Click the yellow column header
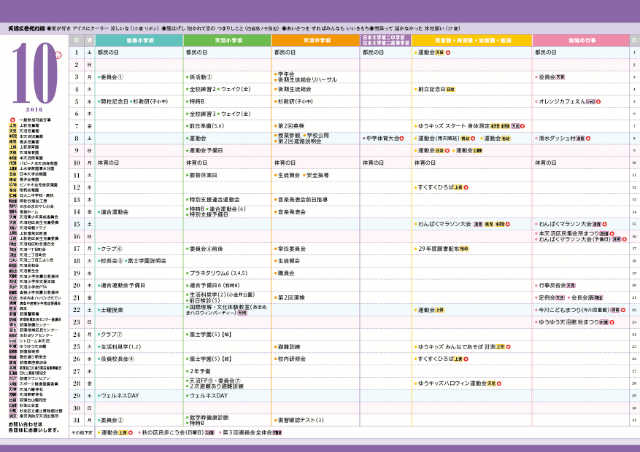 472,40
